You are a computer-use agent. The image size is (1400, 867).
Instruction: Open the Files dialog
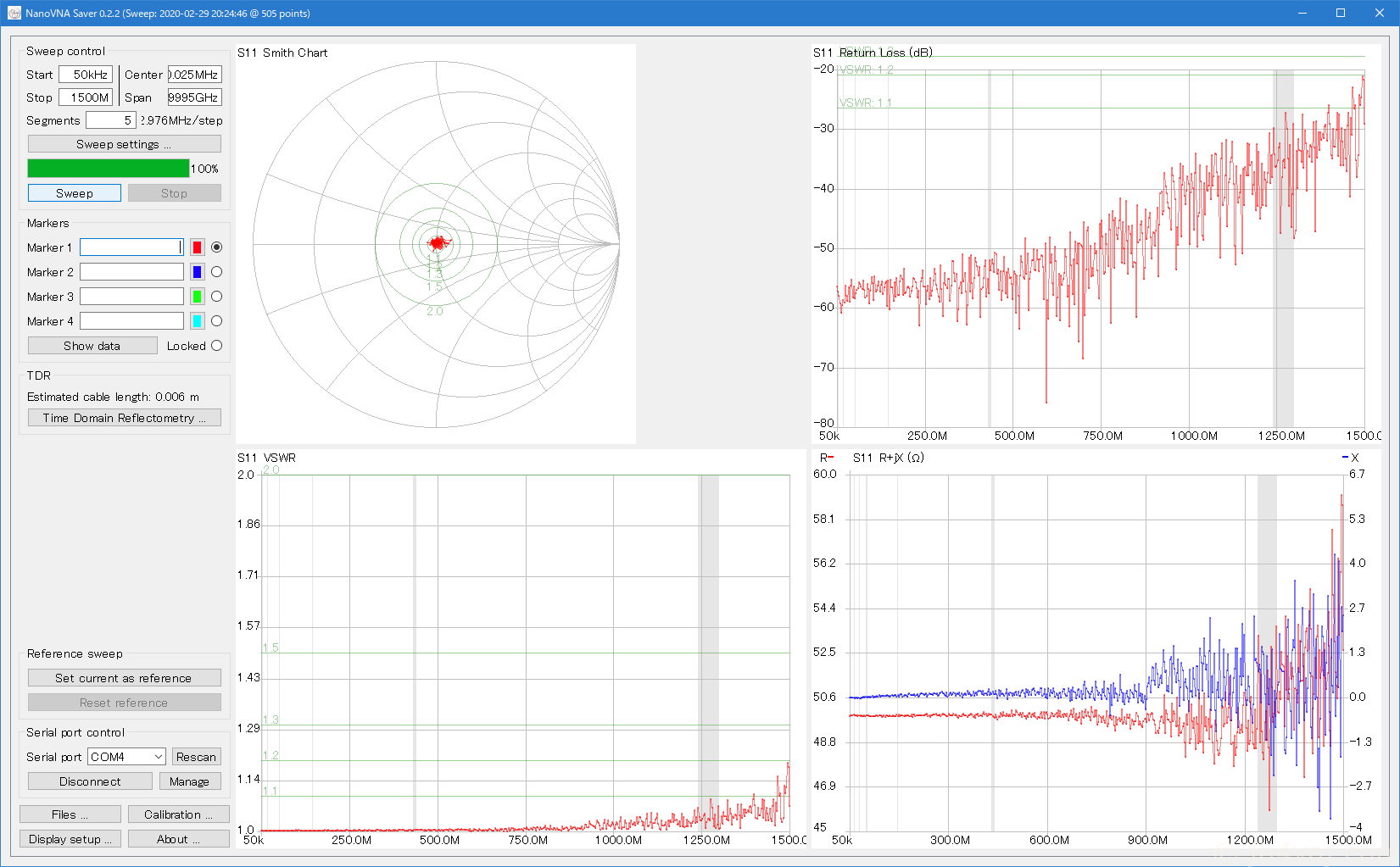click(70, 814)
